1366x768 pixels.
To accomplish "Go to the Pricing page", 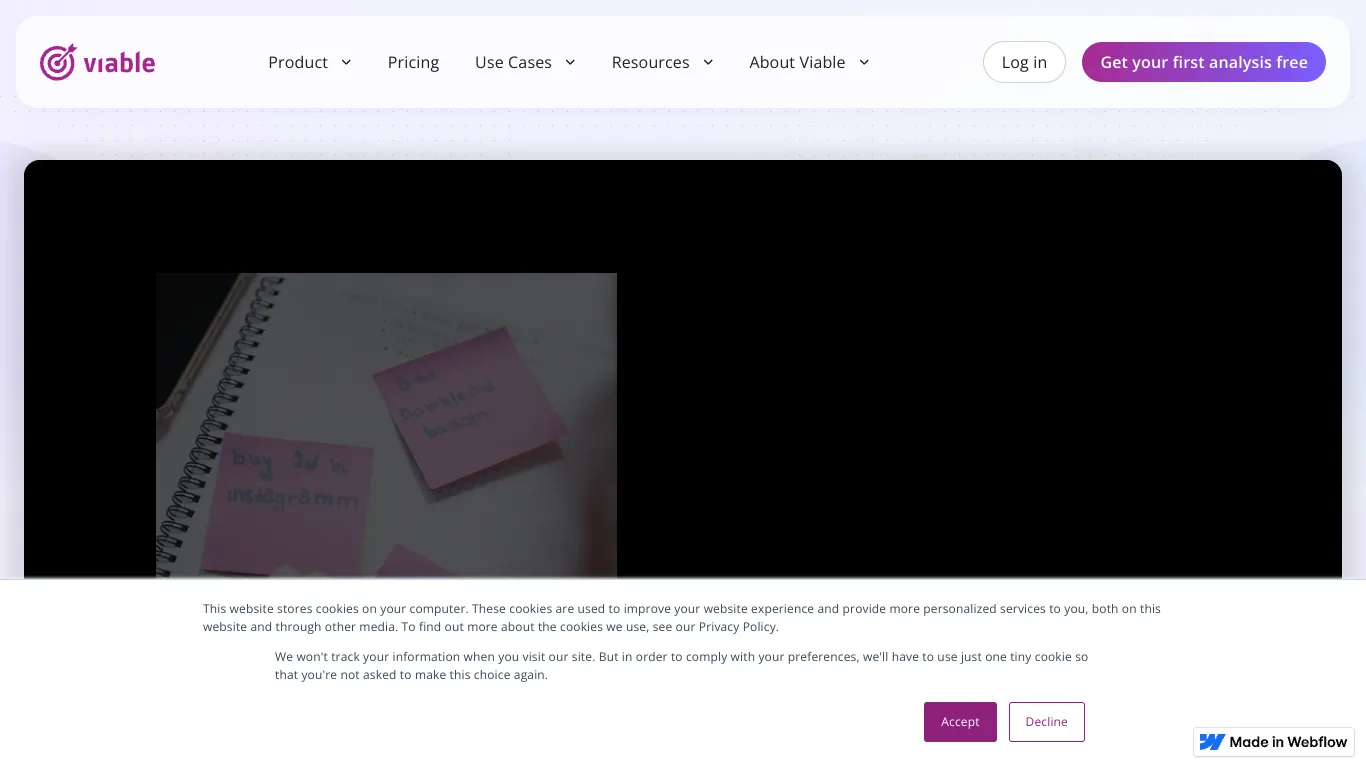I will pos(413,62).
